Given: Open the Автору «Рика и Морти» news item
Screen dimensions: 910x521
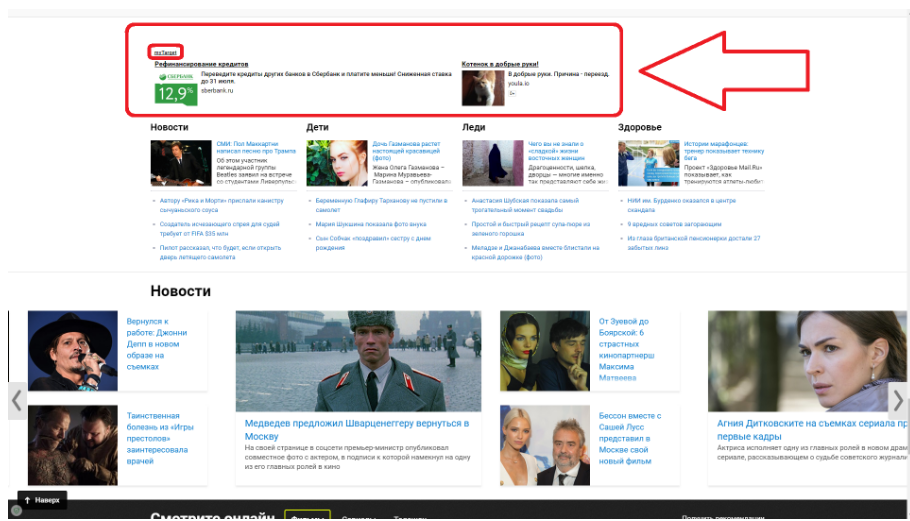Looking at the screenshot, I should tap(222, 205).
